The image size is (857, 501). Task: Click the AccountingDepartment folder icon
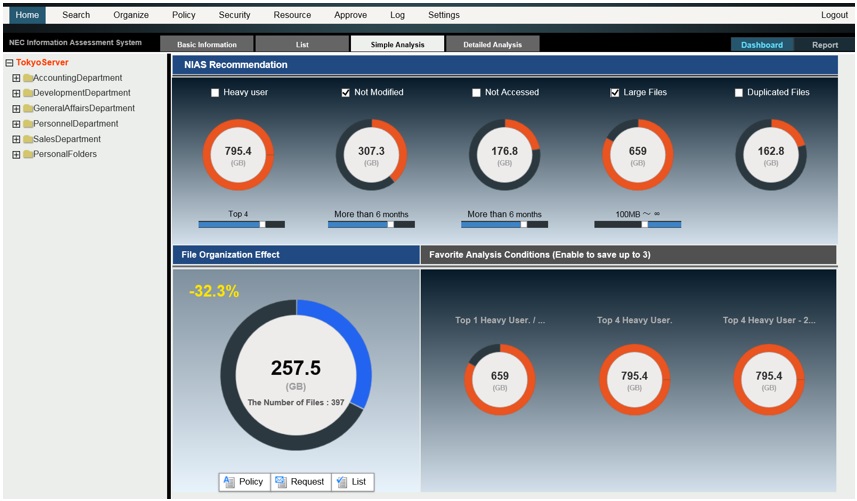pos(28,78)
